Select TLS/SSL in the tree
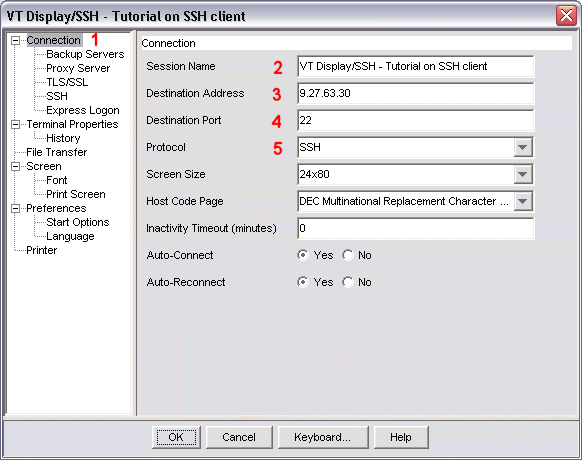The height and width of the screenshot is (460, 582). [67, 82]
